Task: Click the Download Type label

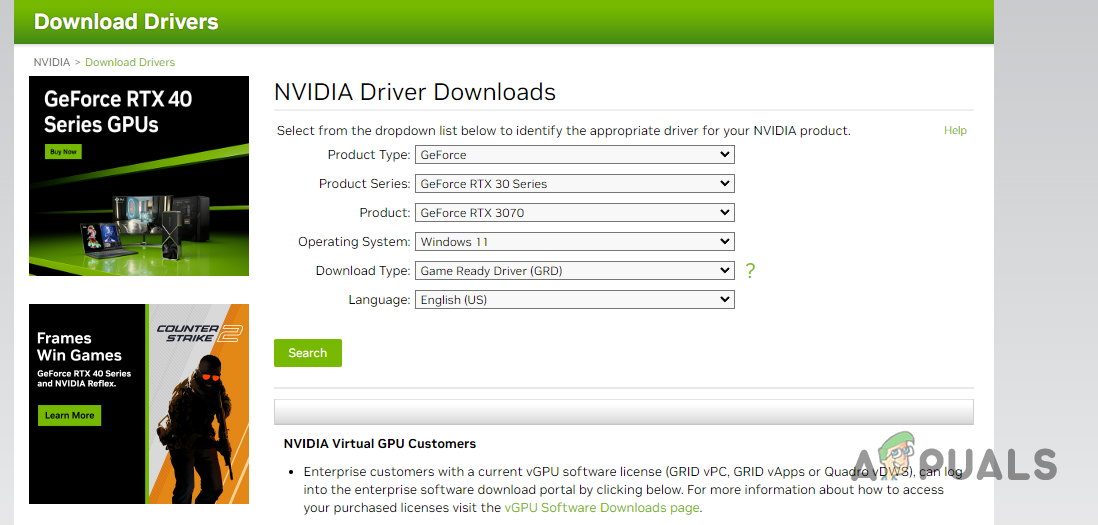Action: click(x=363, y=271)
